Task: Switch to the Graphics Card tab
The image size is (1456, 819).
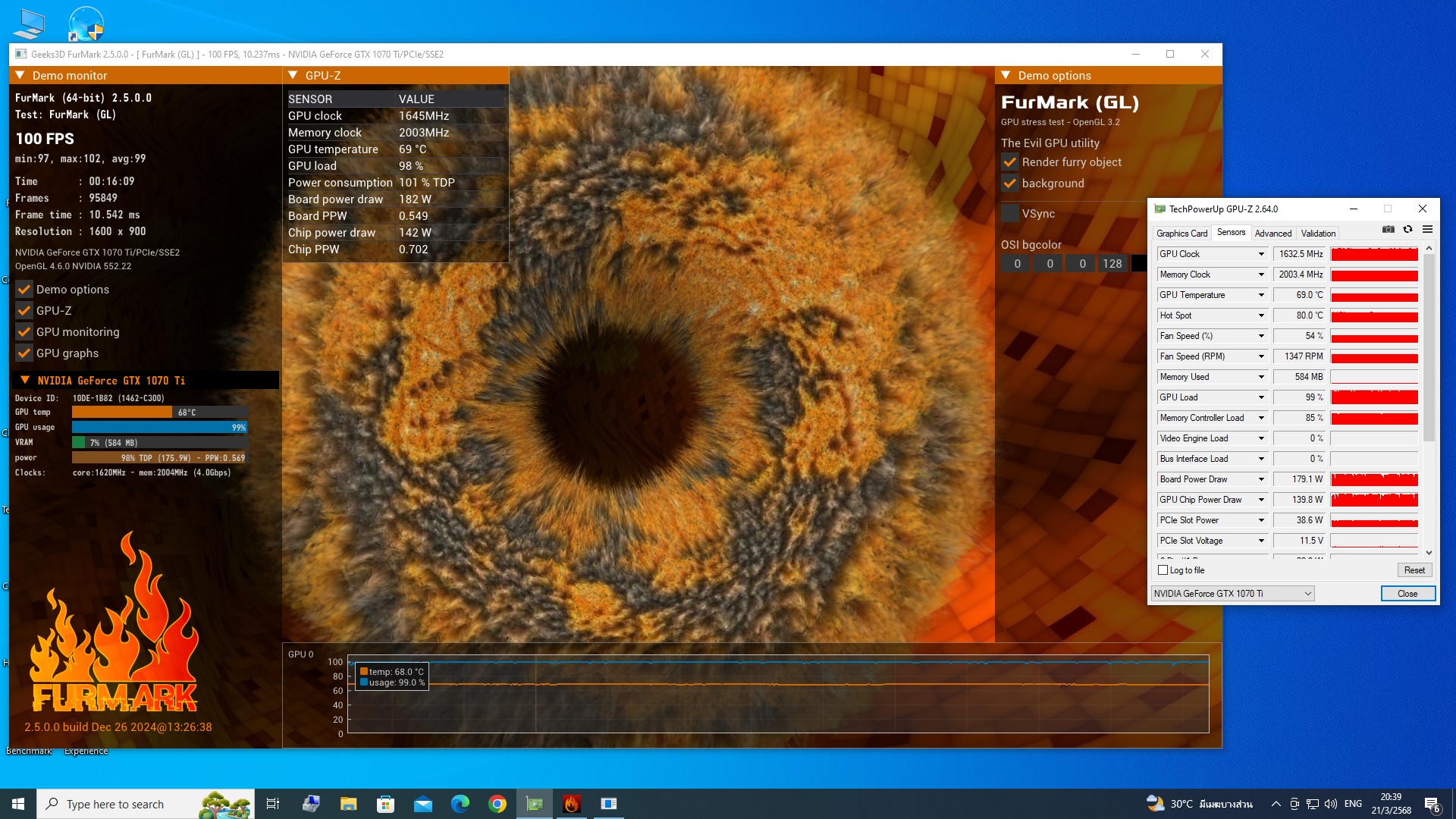Action: coord(1181,234)
